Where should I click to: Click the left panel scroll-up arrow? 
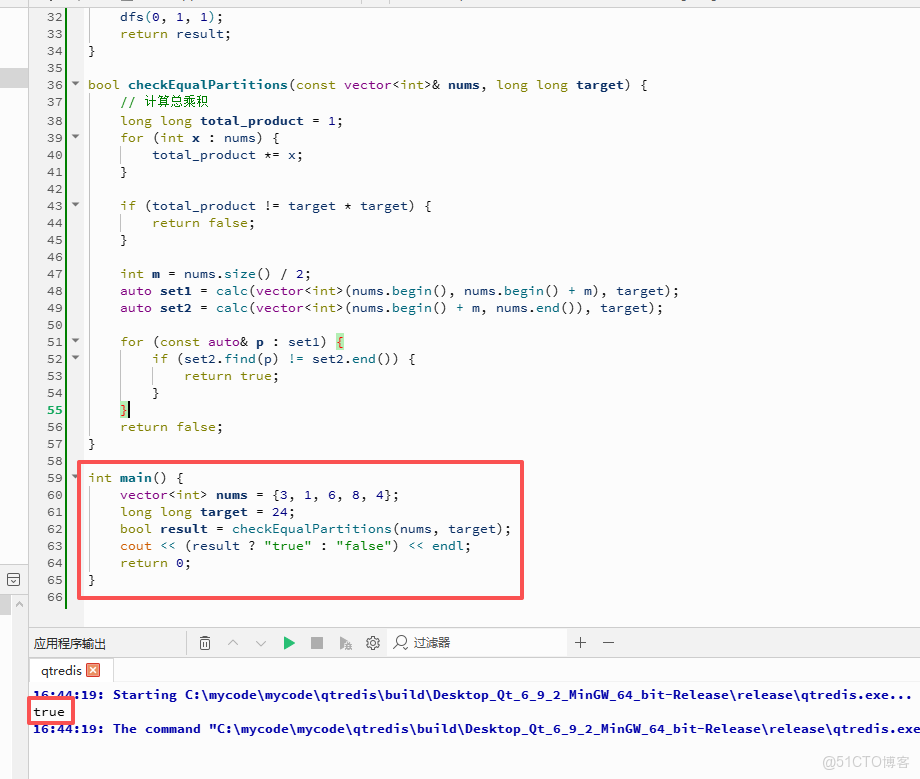point(19,604)
